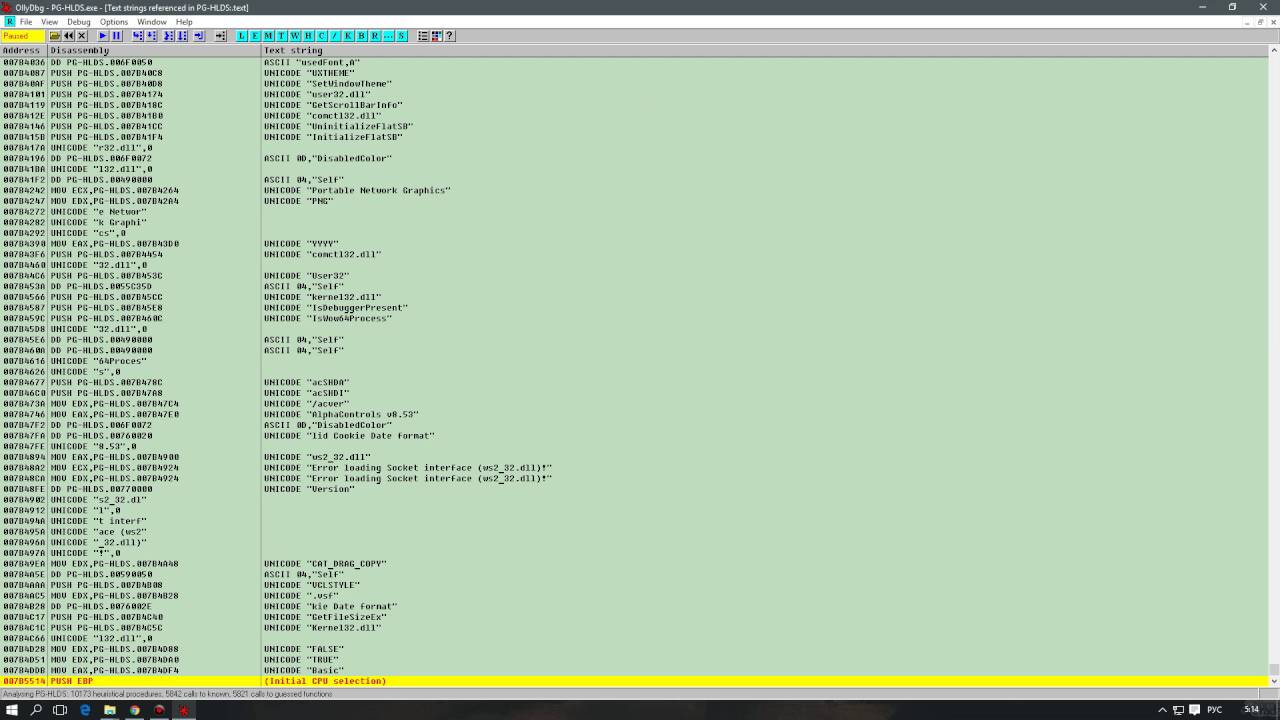The image size is (1280, 720).
Task: Open Task View on taskbar
Action: coord(60,710)
